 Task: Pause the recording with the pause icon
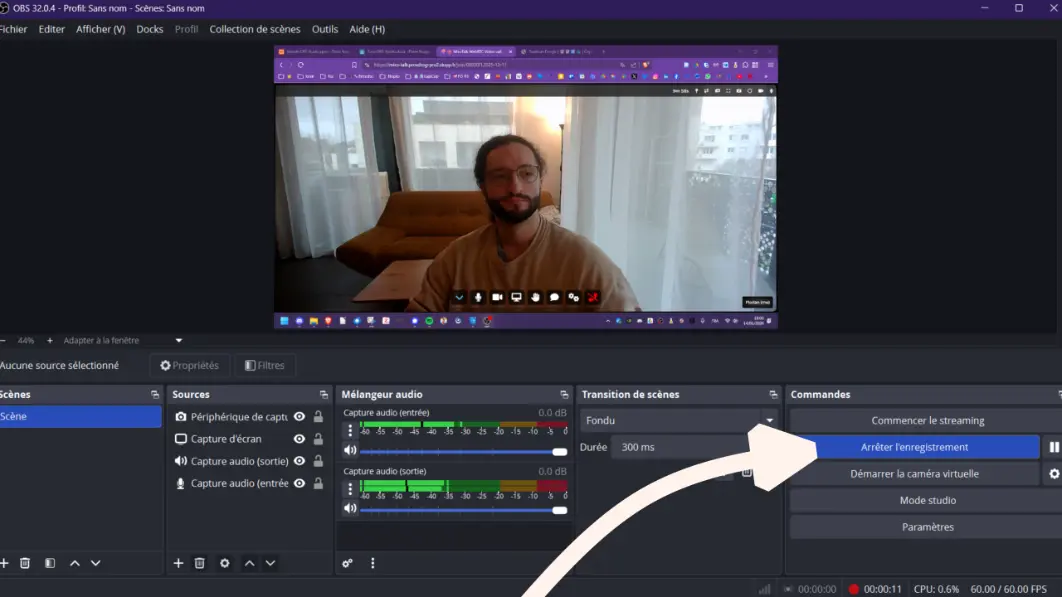(x=1053, y=447)
